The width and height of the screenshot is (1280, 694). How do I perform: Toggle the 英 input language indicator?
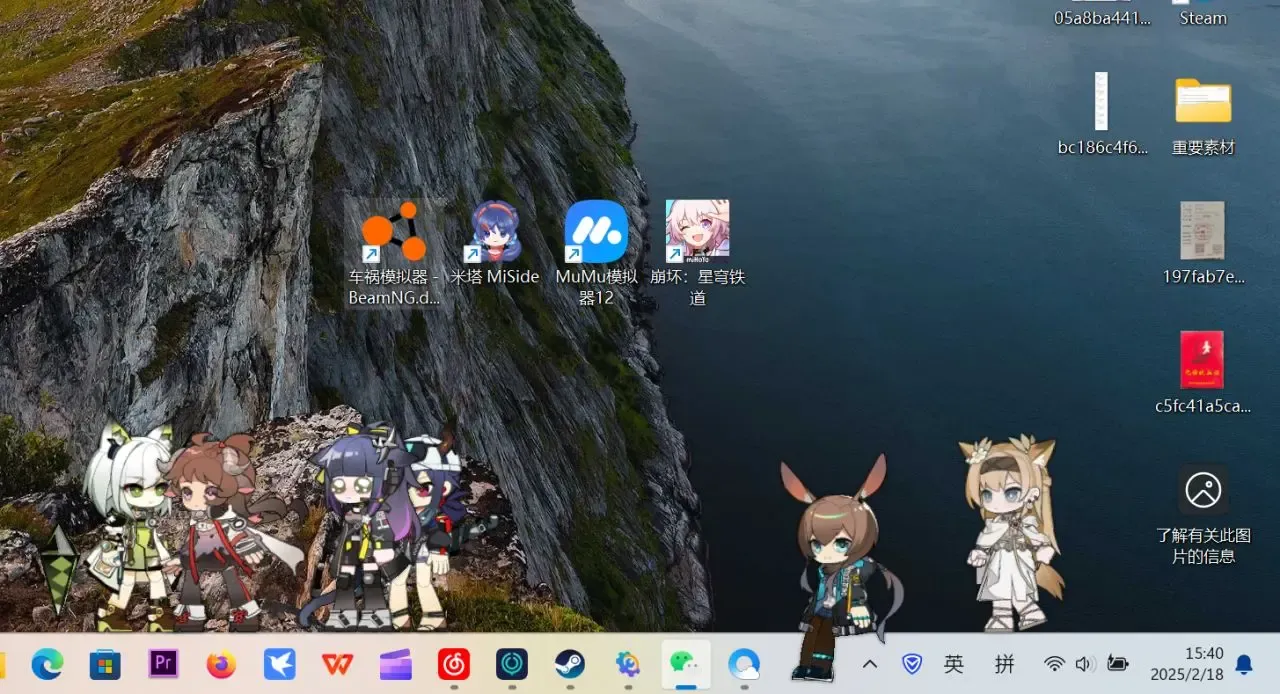point(954,664)
